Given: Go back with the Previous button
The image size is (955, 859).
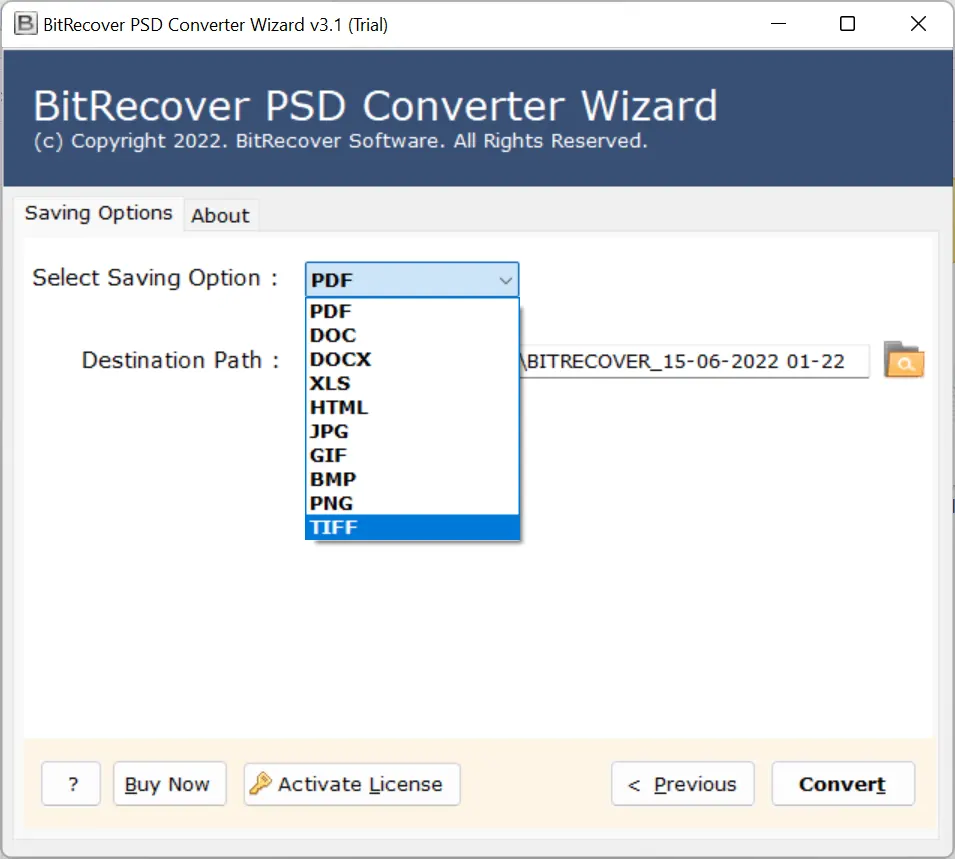Looking at the screenshot, I should 683,784.
